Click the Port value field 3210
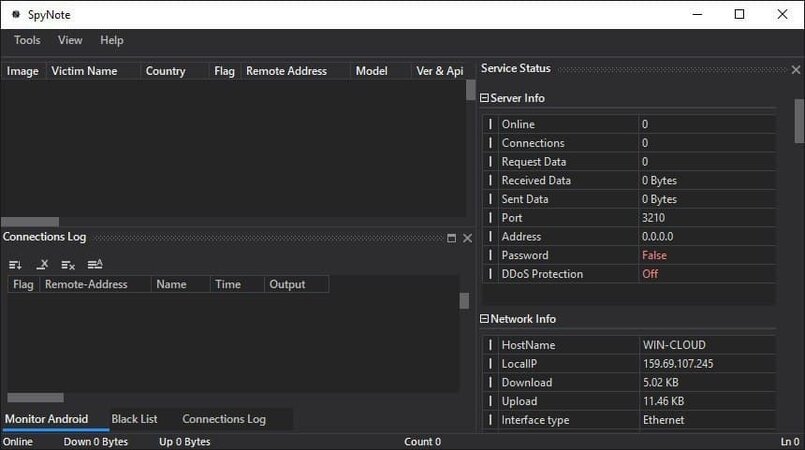This screenshot has height=450, width=805. [x=653, y=217]
